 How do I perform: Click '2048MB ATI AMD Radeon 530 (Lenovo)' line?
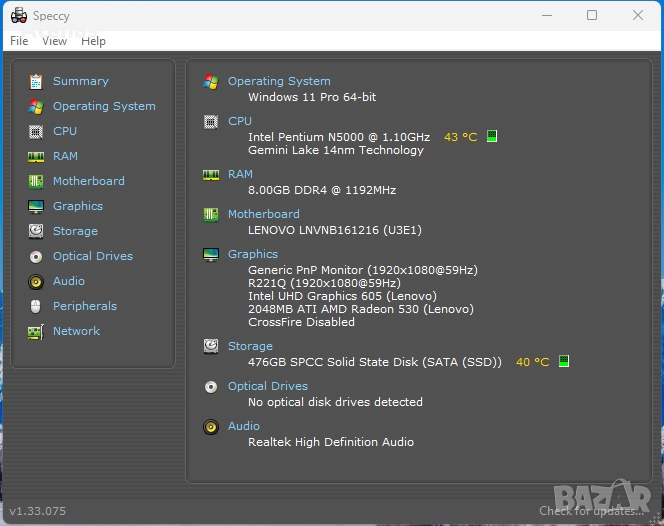361,309
